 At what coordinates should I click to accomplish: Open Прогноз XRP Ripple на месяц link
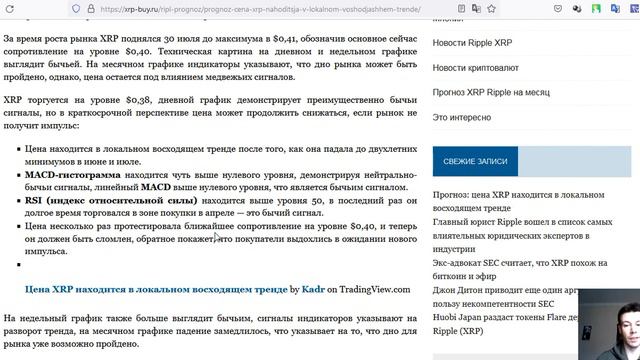click(491, 92)
